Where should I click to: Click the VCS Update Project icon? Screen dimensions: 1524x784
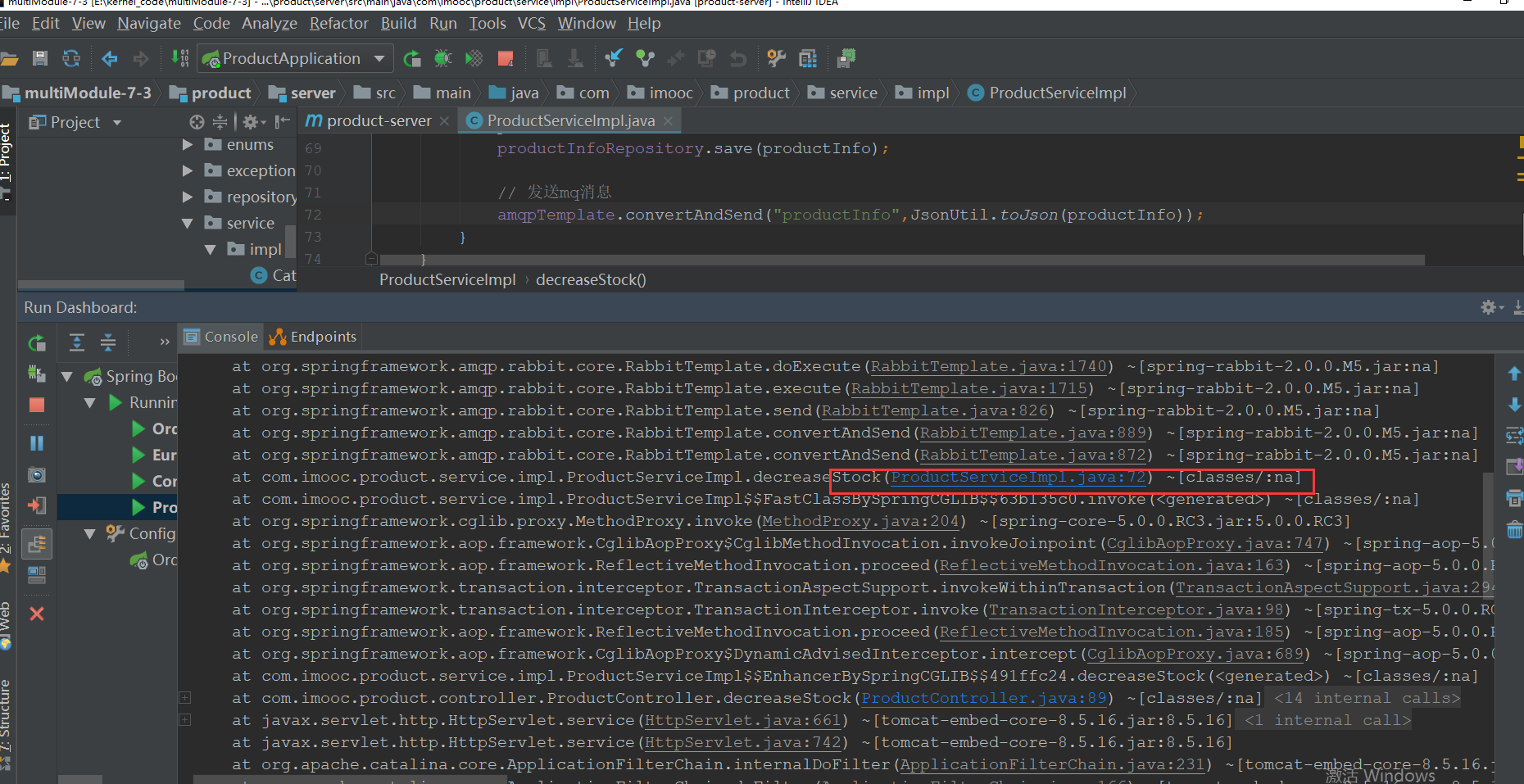[x=613, y=58]
